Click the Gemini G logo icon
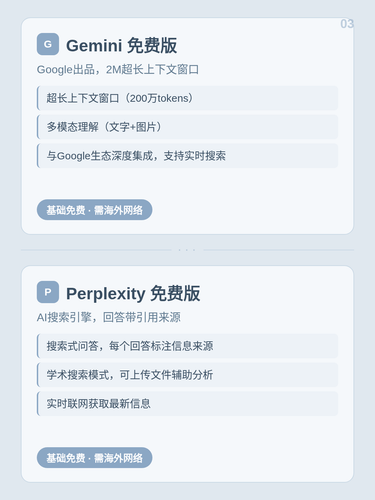 [48, 44]
